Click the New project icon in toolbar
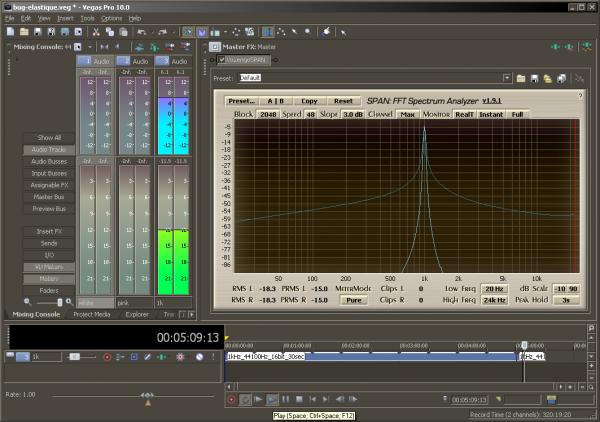The image size is (600, 422). point(11,32)
